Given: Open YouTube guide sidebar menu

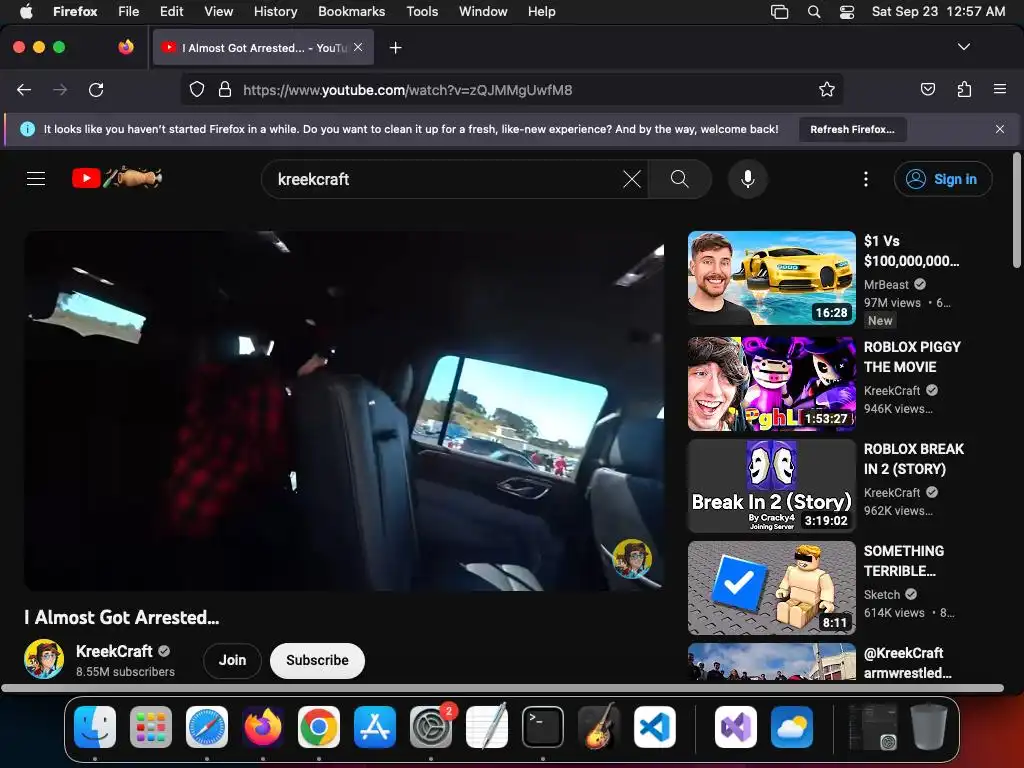Looking at the screenshot, I should pos(36,178).
